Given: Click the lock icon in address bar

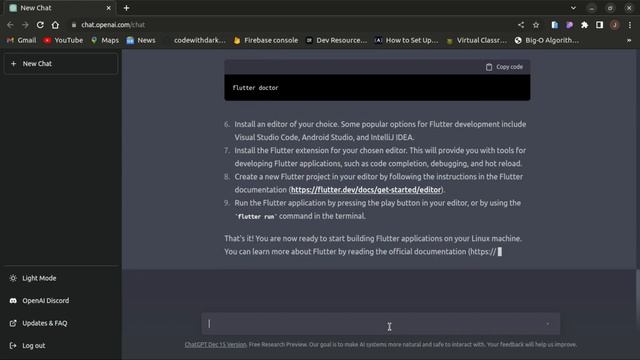Looking at the screenshot, I should coord(74,25).
